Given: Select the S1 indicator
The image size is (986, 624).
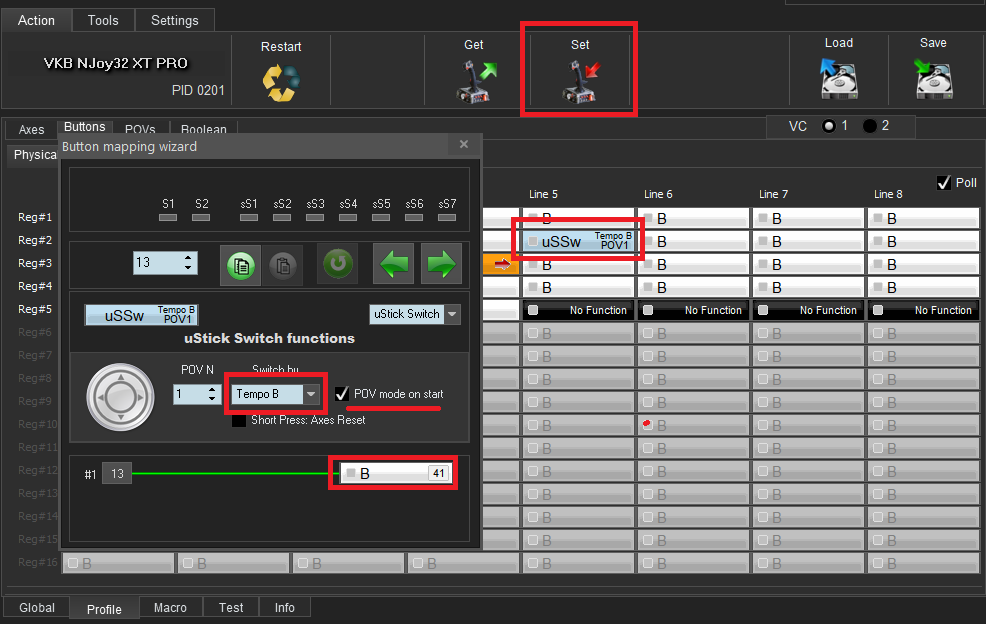Looking at the screenshot, I should click(x=168, y=217).
